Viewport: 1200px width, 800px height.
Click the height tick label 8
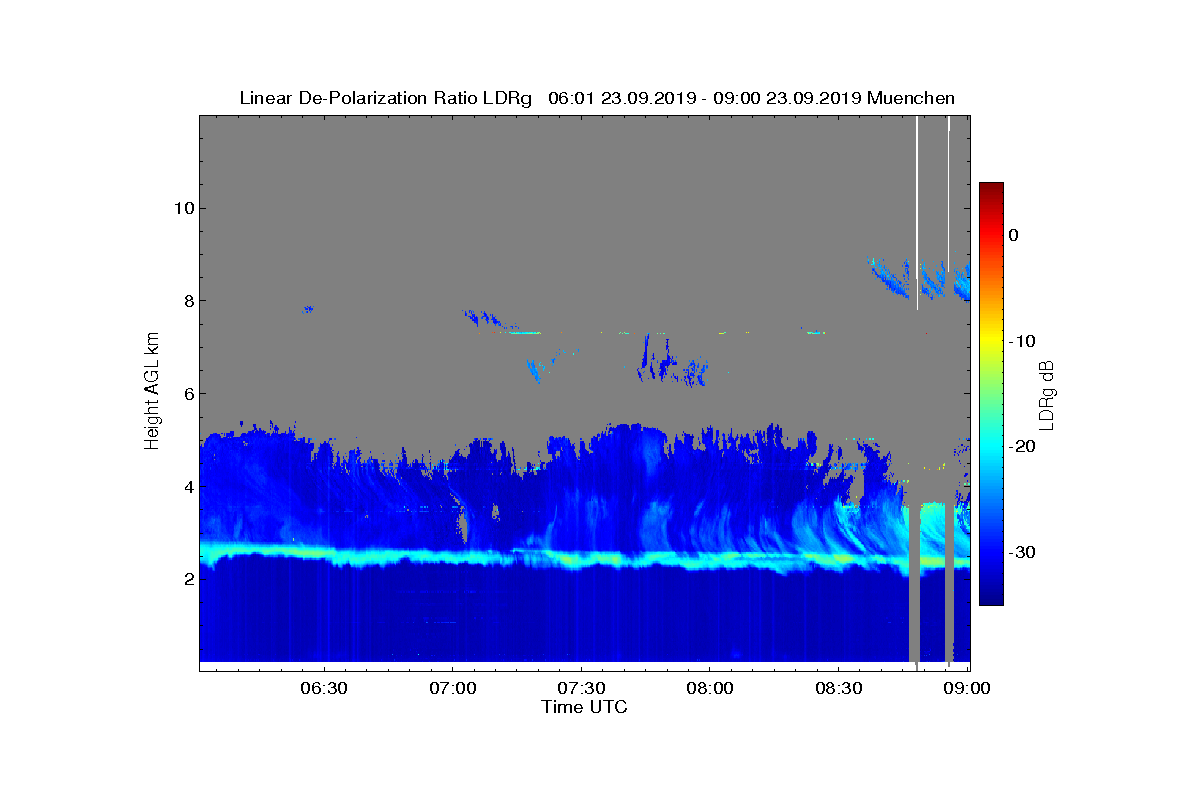point(188,301)
